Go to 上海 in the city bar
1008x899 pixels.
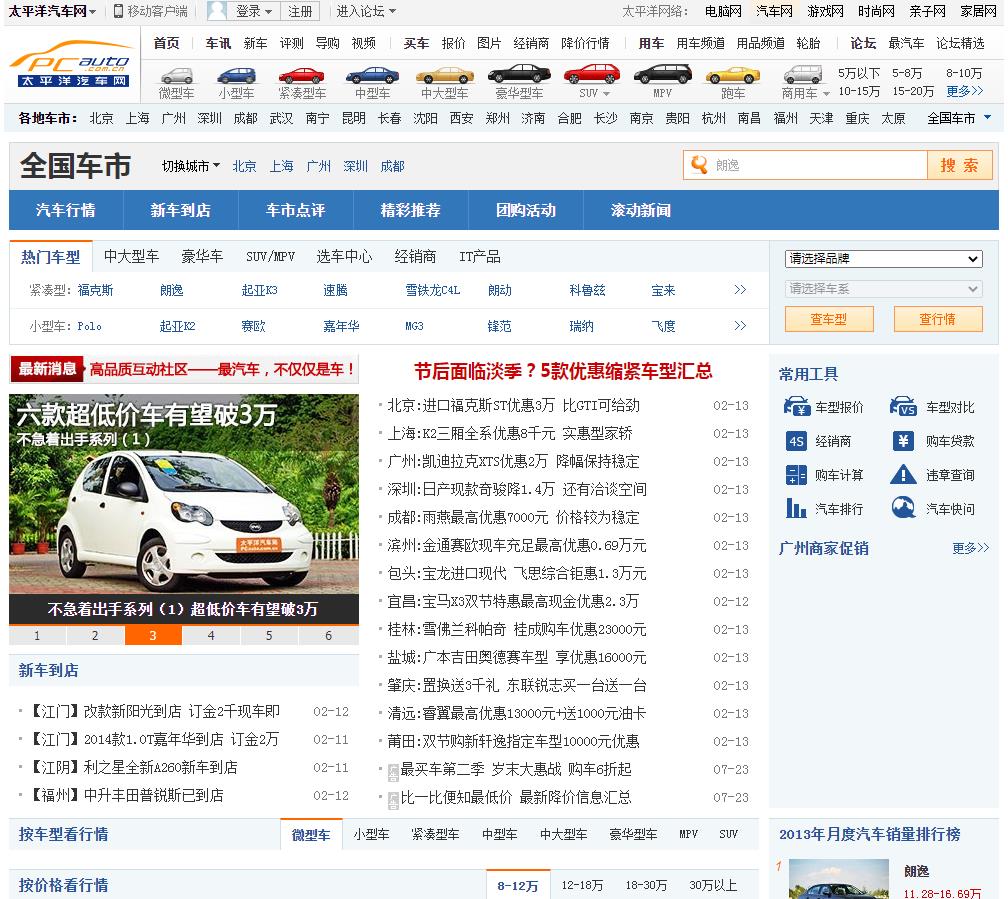coord(137,118)
